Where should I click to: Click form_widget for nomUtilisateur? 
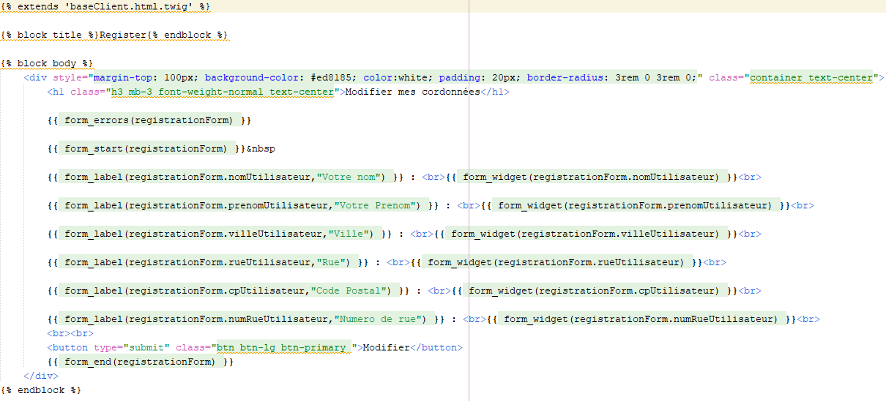pos(593,177)
